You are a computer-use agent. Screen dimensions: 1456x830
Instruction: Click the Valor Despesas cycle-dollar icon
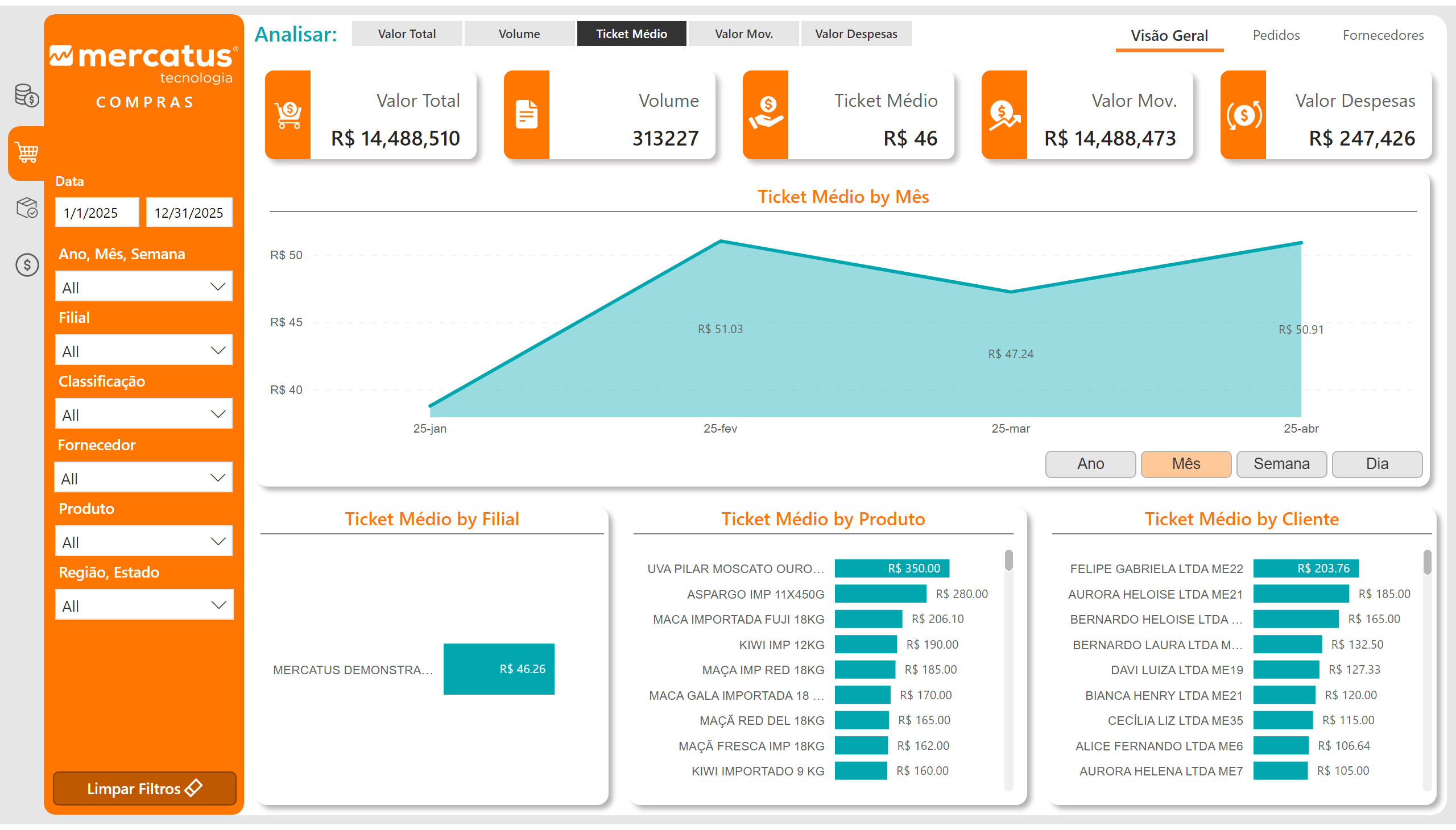(1243, 115)
